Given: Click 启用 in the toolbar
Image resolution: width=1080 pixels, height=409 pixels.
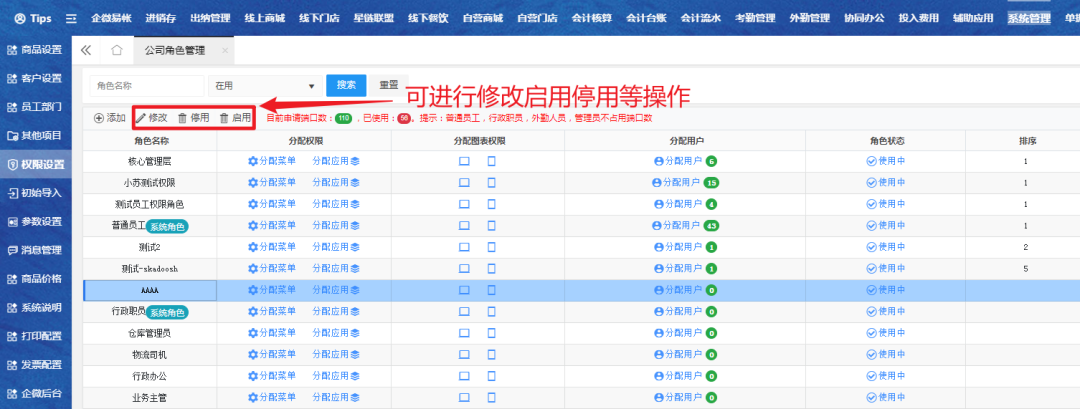Looking at the screenshot, I should point(235,118).
